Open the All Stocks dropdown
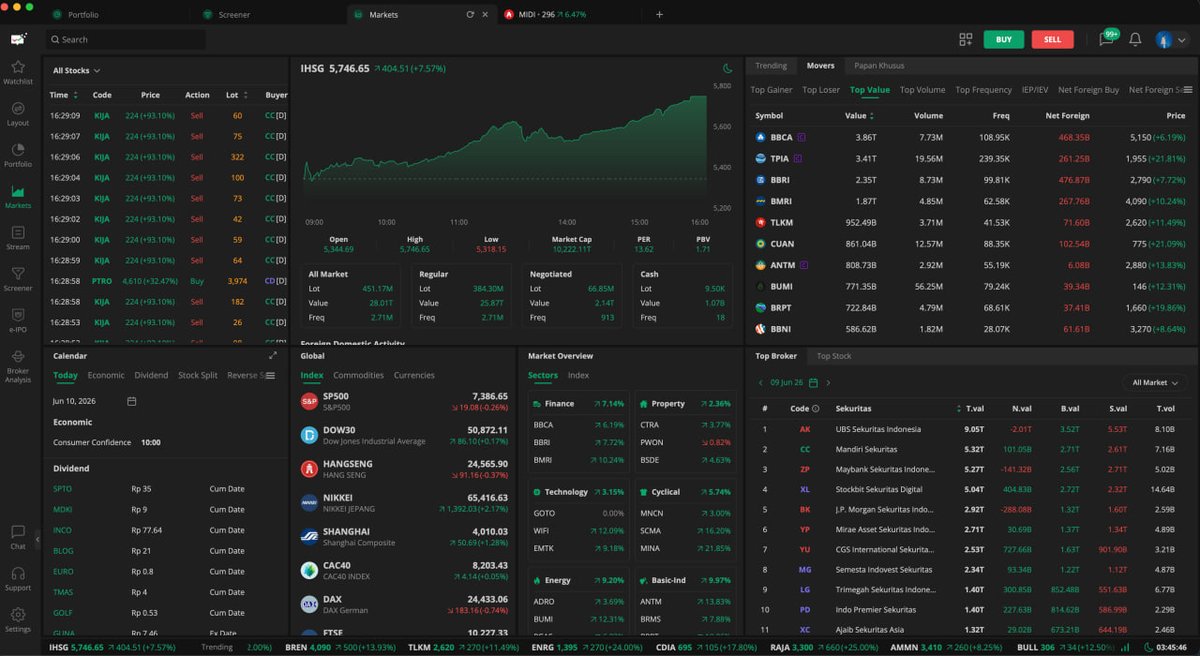This screenshot has width=1200, height=656. [x=76, y=71]
